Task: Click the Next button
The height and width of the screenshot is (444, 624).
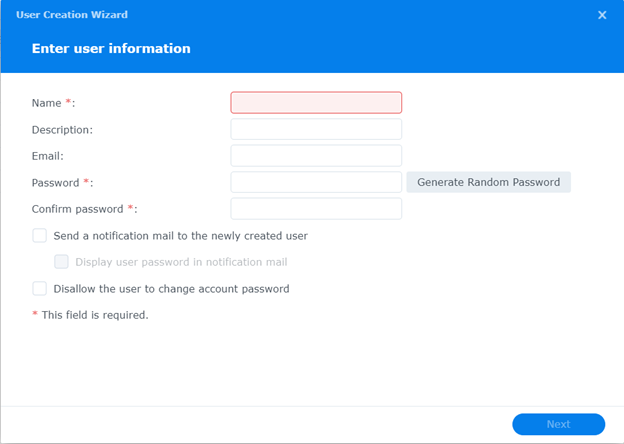Action: click(558, 424)
